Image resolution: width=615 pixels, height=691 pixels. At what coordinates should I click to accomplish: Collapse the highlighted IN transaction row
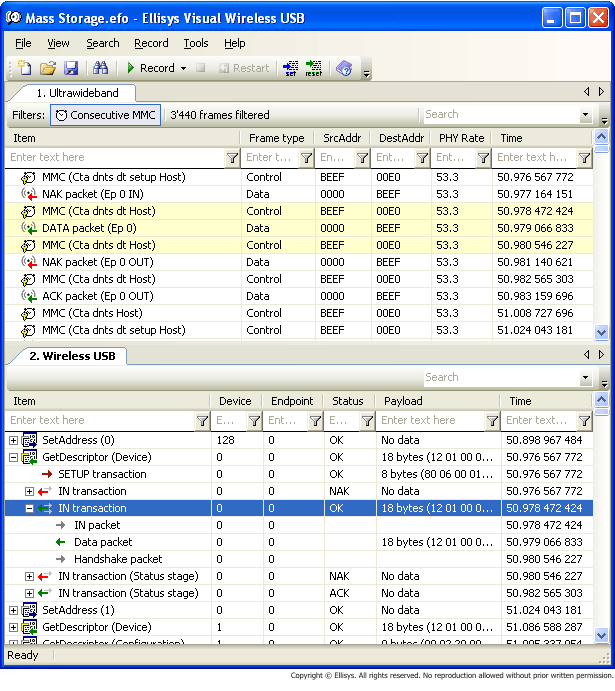click(x=30, y=508)
